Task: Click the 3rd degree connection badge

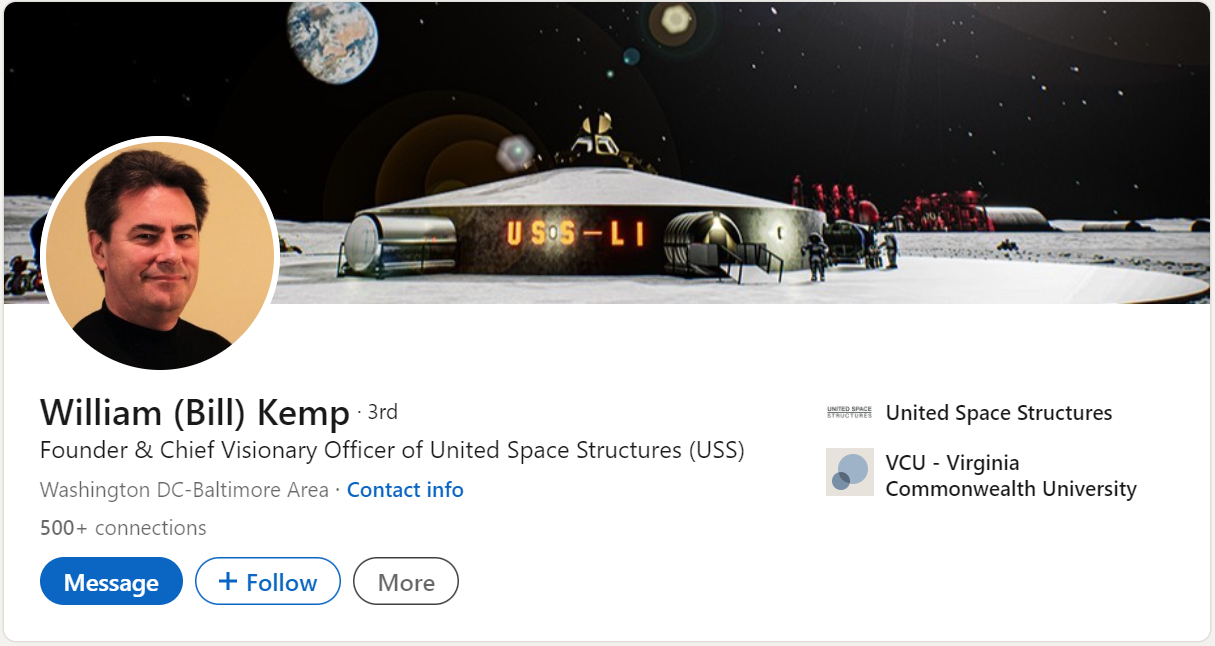Action: (x=382, y=412)
